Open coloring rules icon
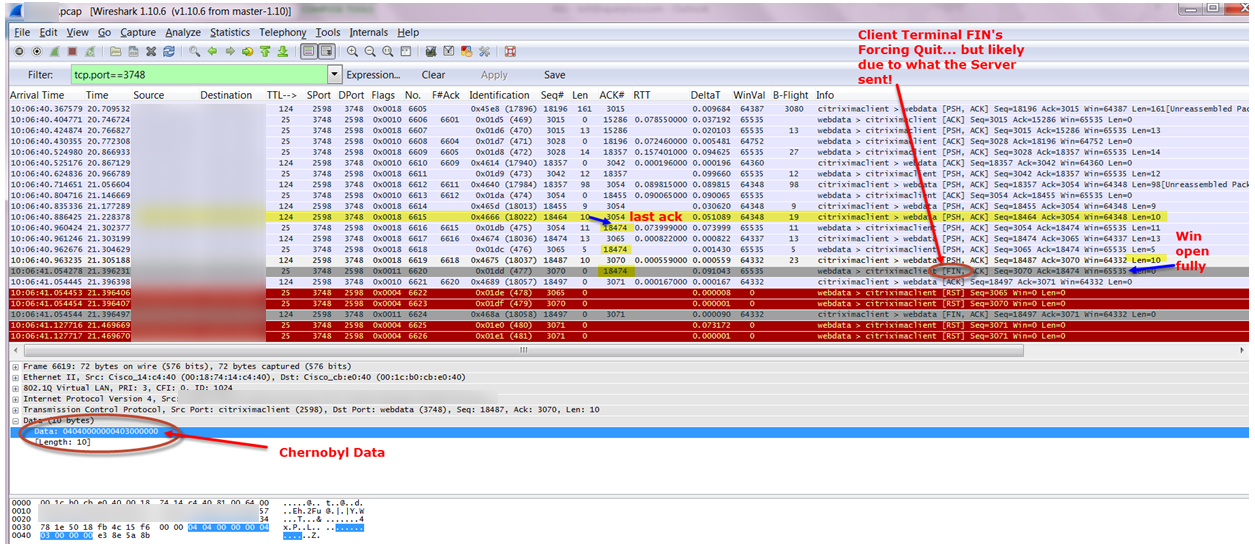Image resolution: width=1255 pixels, height=547 pixels. coord(466,51)
